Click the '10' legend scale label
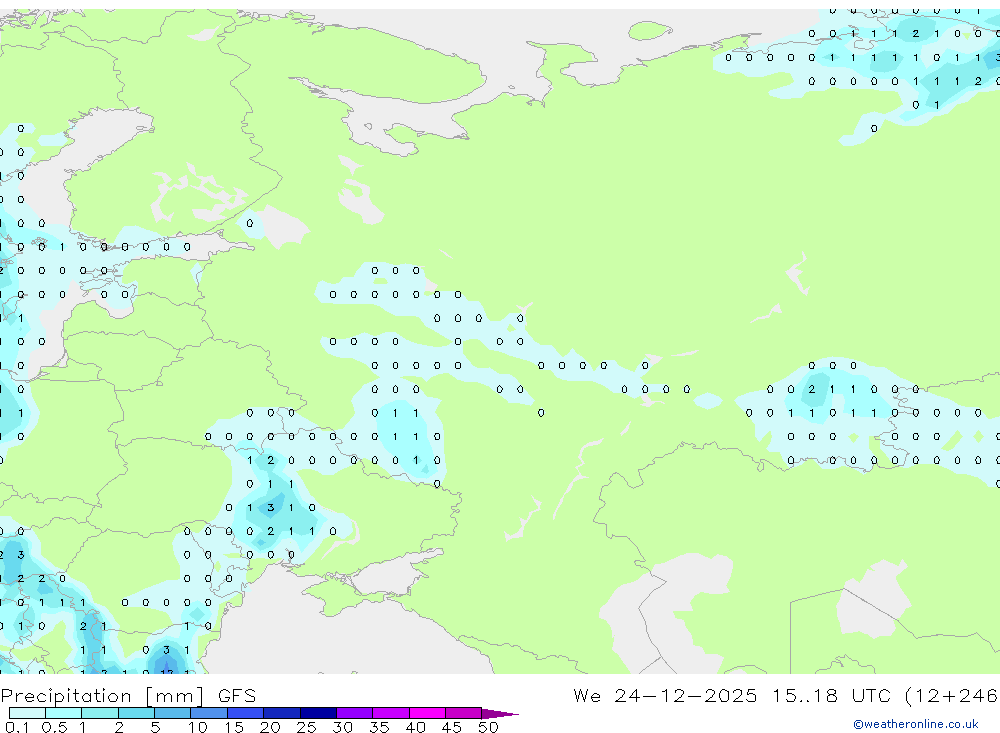1000x733 pixels. click(x=197, y=727)
